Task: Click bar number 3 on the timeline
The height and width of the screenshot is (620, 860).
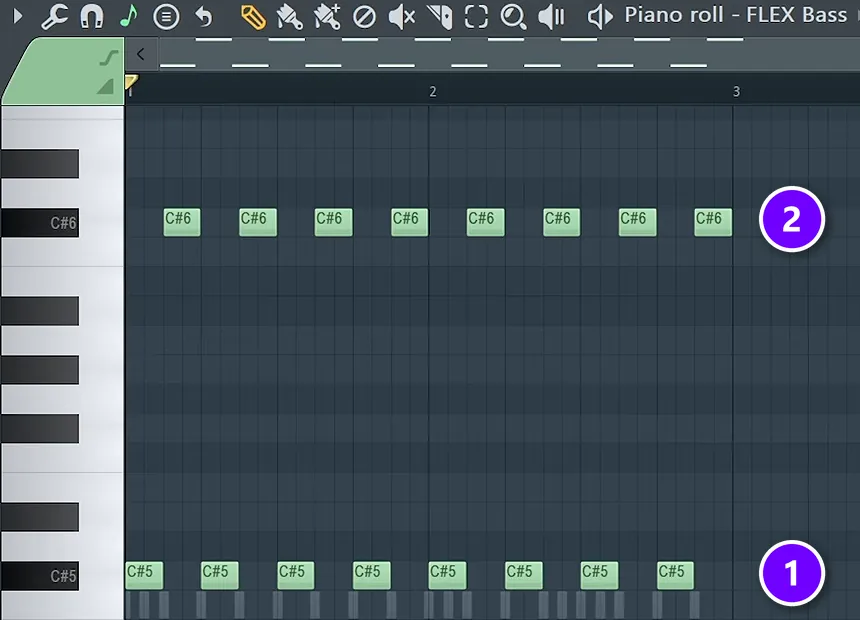Action: pyautogui.click(x=736, y=92)
